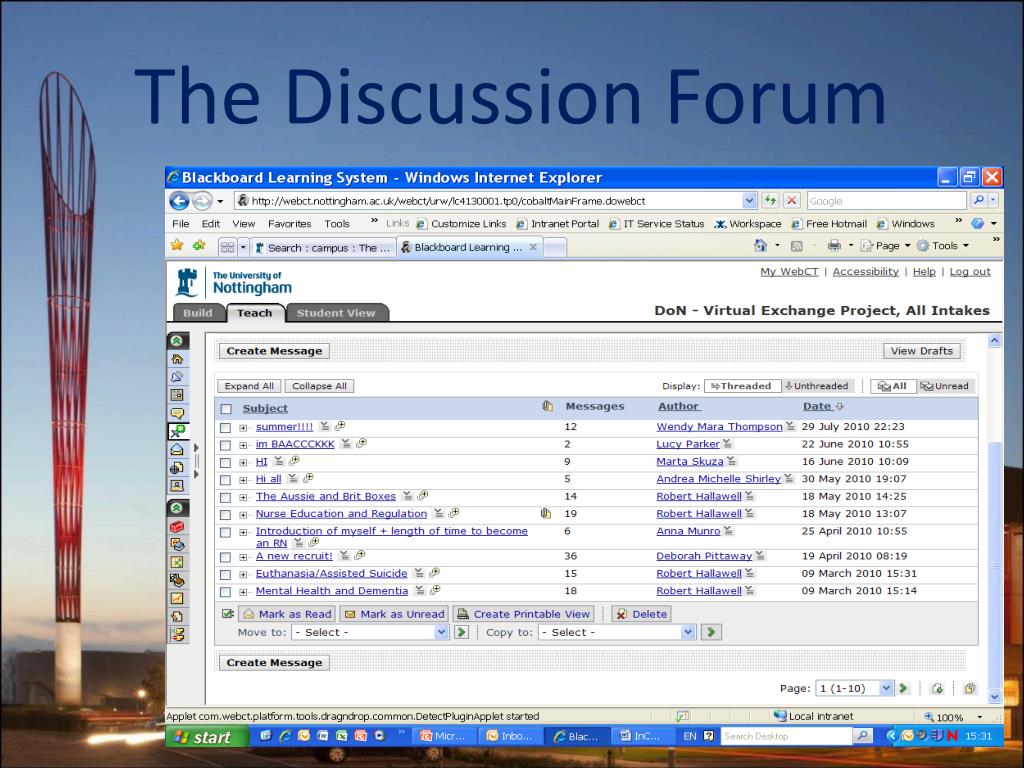Open the View menu
1024x768 pixels.
coord(244,223)
